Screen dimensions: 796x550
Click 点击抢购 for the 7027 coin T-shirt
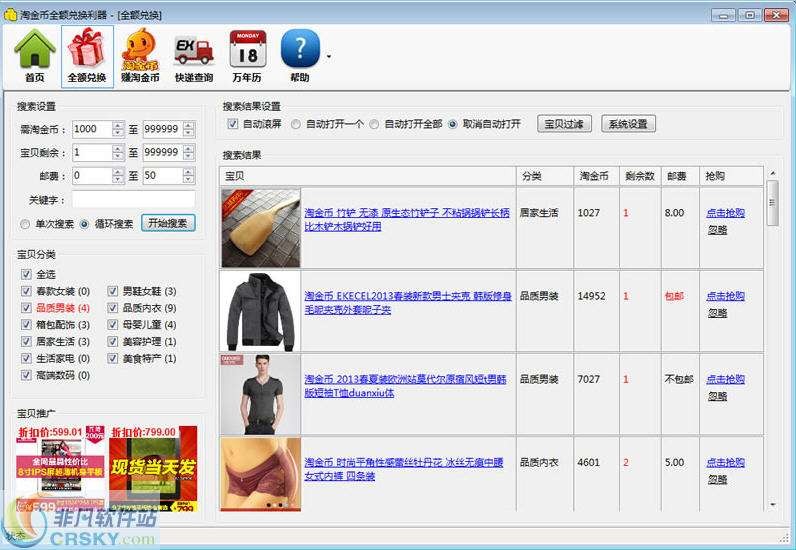click(725, 379)
